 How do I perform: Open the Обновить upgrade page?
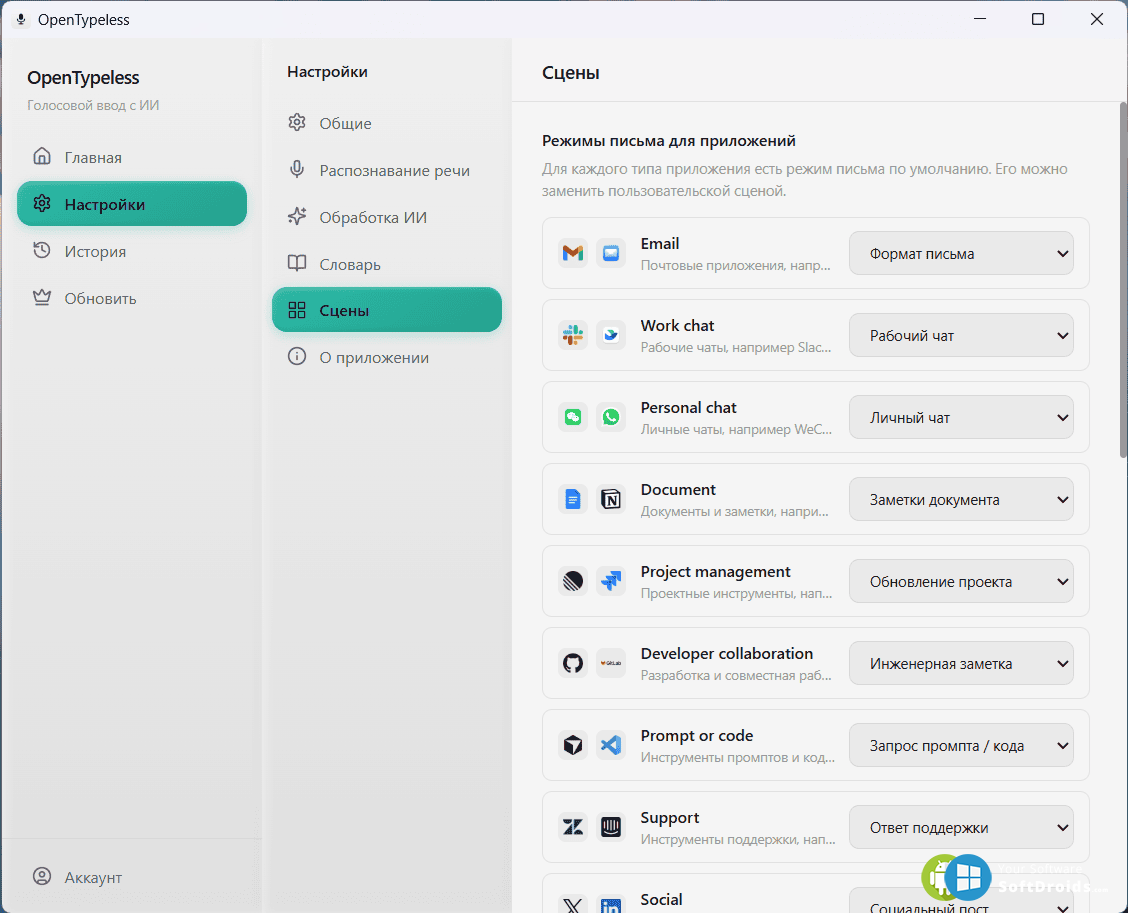(132, 298)
